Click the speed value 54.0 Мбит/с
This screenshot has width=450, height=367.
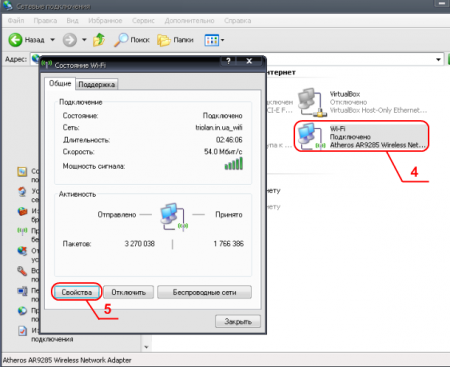223,152
